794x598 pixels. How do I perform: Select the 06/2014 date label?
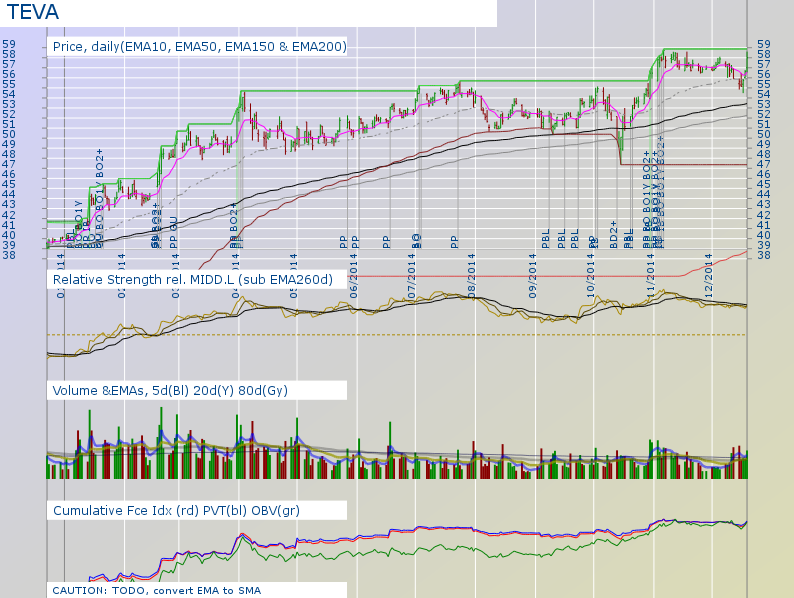click(x=353, y=276)
